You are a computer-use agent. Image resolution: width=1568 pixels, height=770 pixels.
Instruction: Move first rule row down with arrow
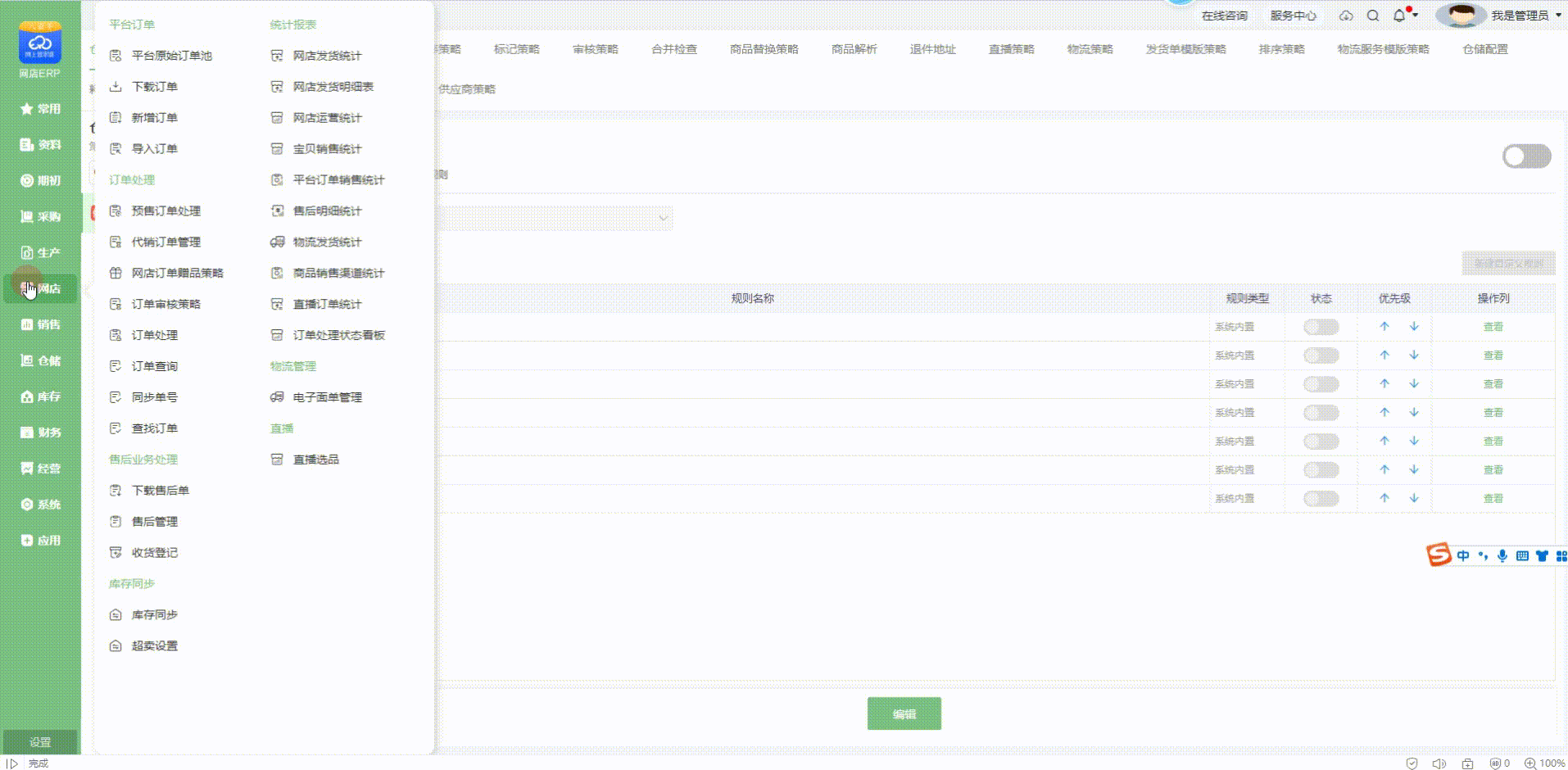click(x=1414, y=326)
